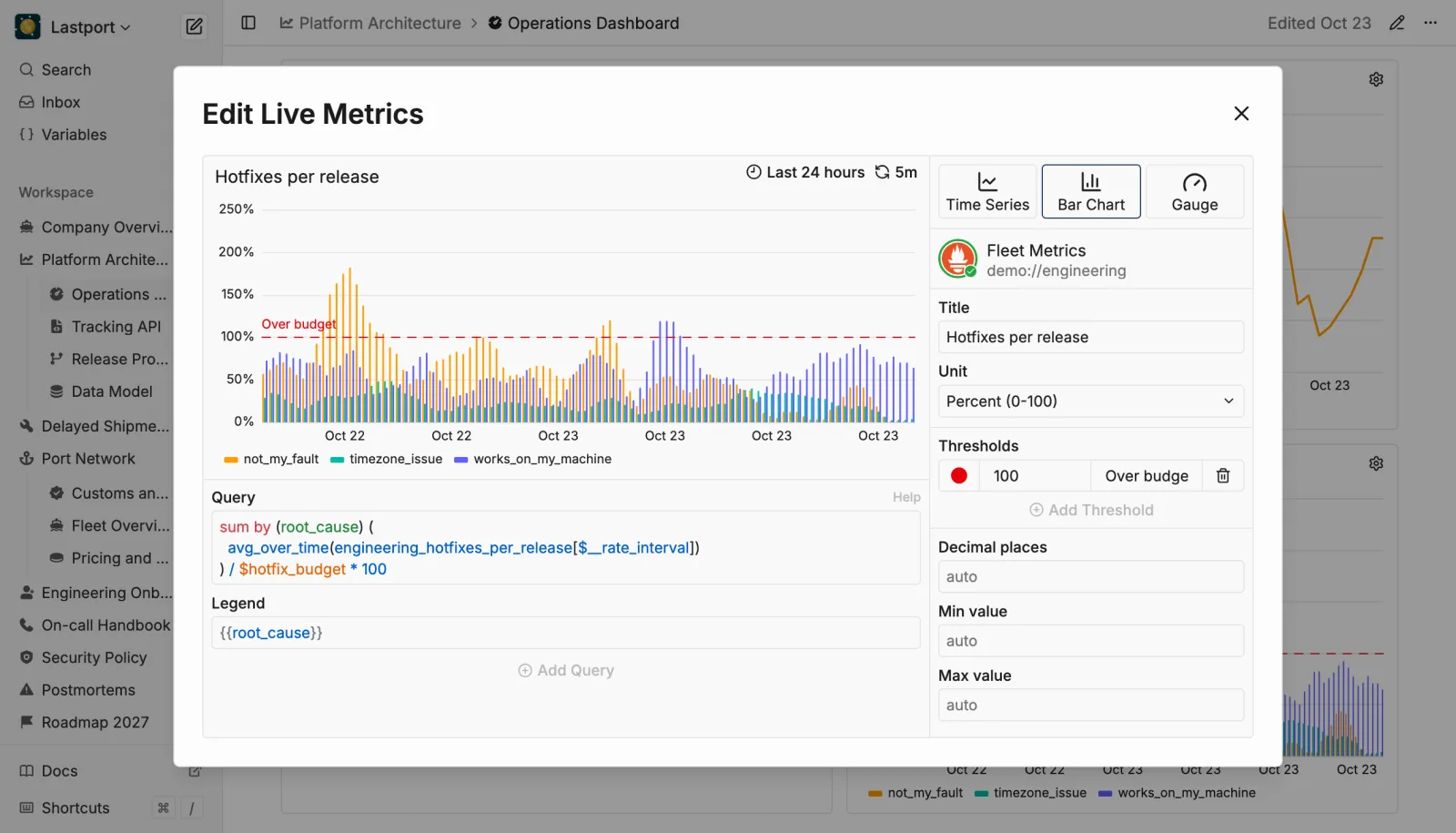Select the Time Series chart type
The height and width of the screenshot is (833, 1456).
click(987, 191)
